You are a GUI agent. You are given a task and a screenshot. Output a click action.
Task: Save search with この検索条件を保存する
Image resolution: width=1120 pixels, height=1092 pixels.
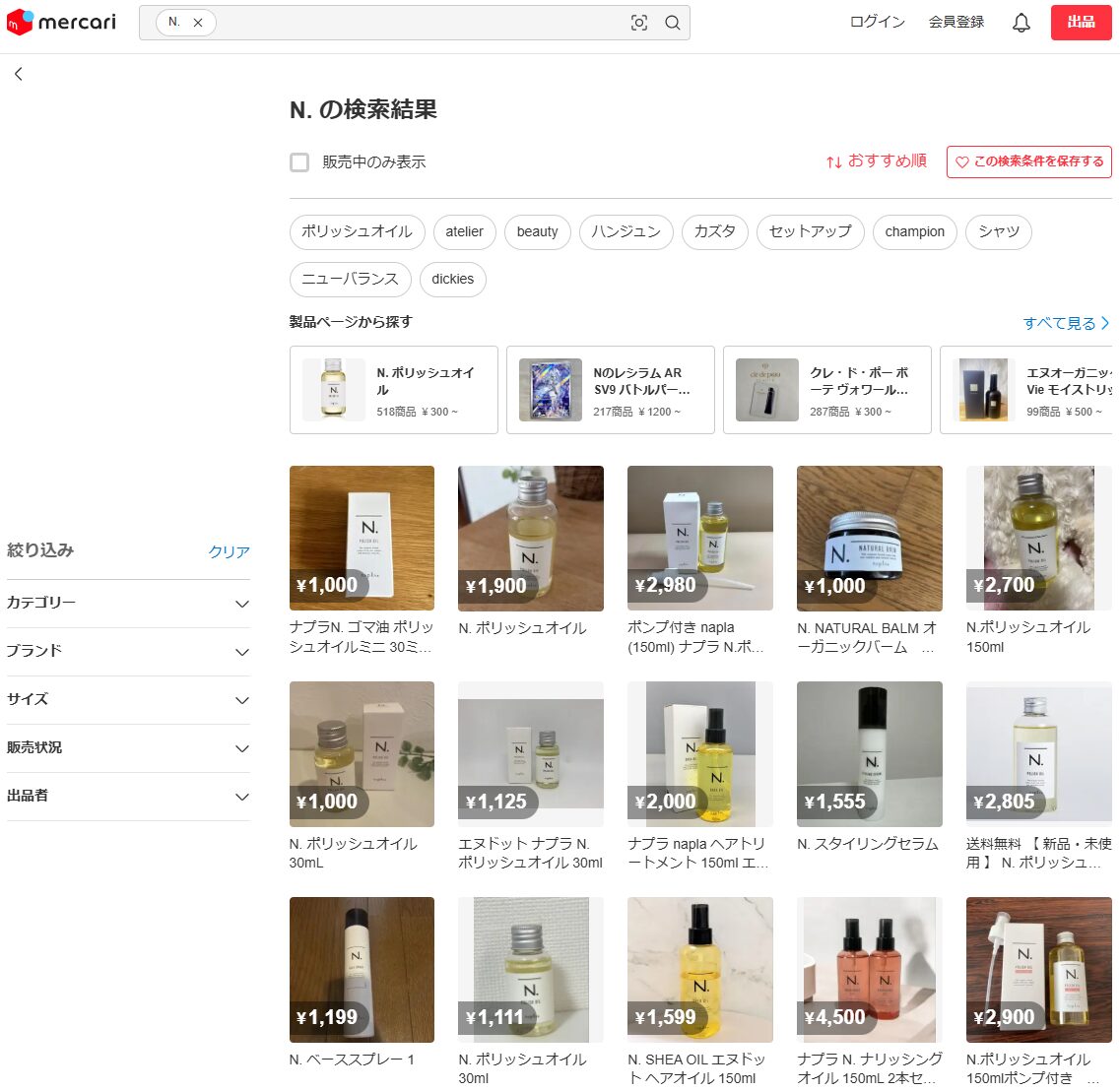(1028, 162)
